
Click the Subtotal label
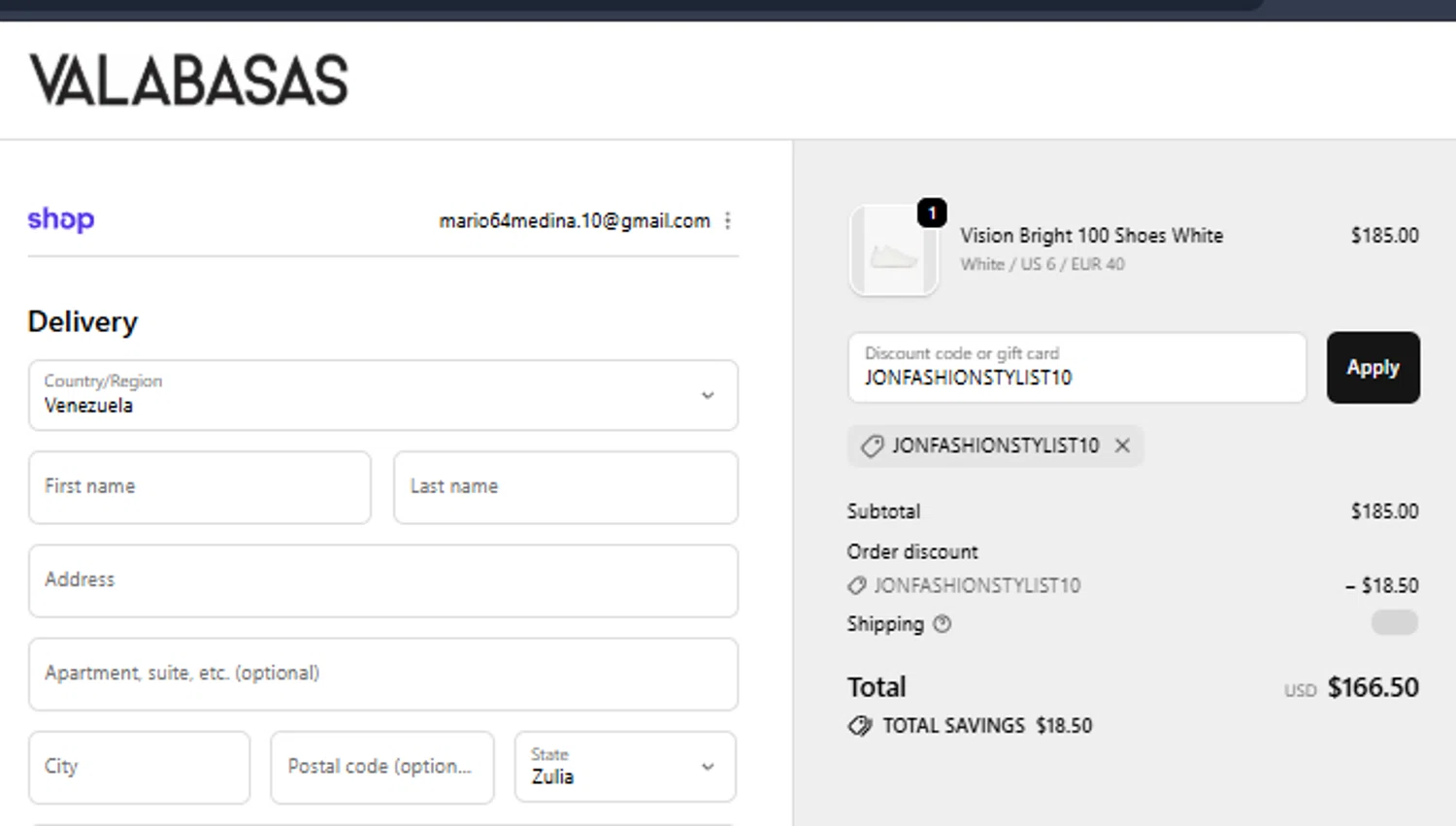pyautogui.click(x=883, y=512)
